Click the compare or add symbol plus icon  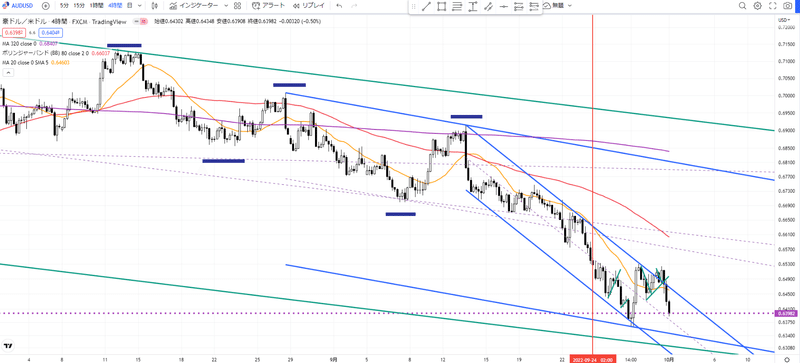45,6
